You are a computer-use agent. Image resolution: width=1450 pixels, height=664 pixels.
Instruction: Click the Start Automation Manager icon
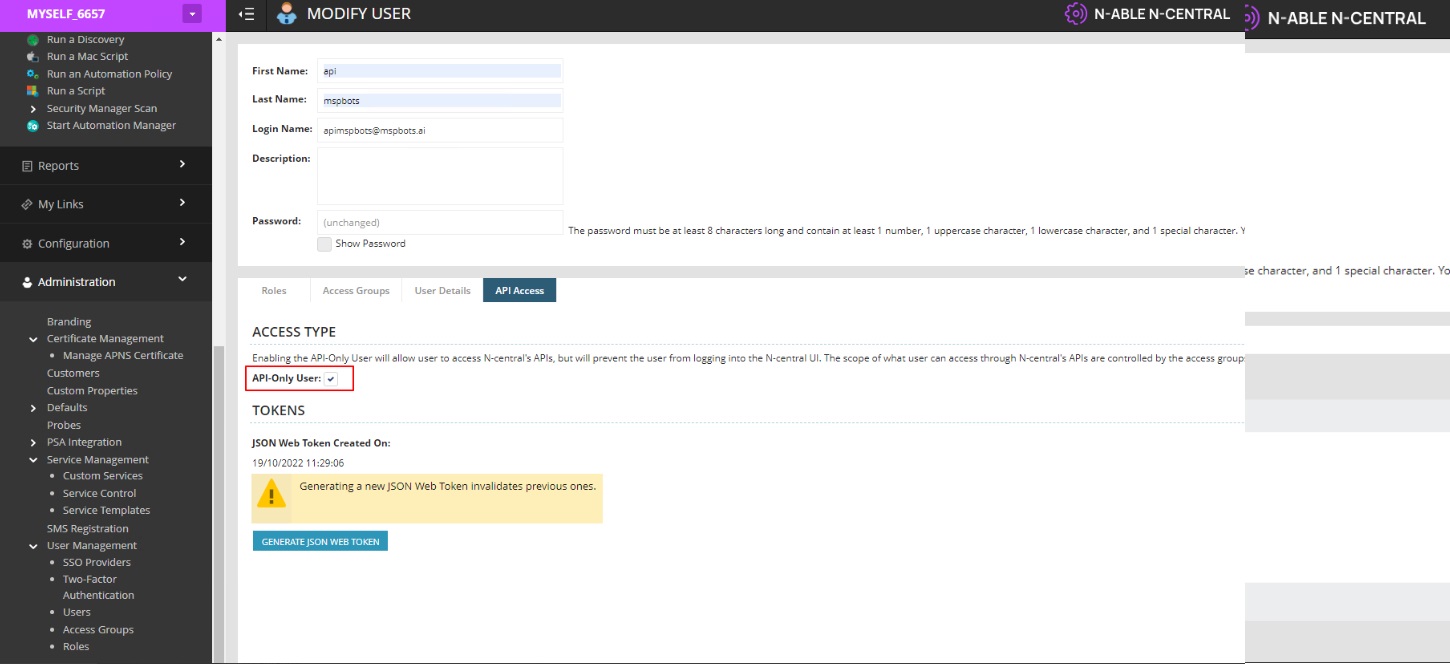33,126
